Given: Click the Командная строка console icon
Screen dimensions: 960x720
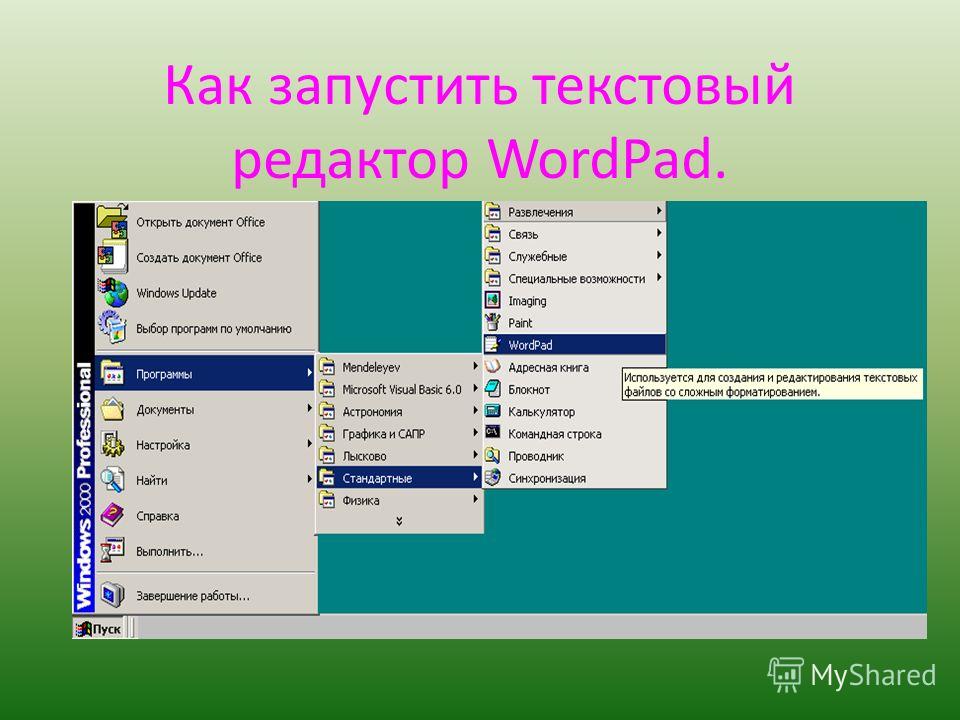Looking at the screenshot, I should click(493, 433).
